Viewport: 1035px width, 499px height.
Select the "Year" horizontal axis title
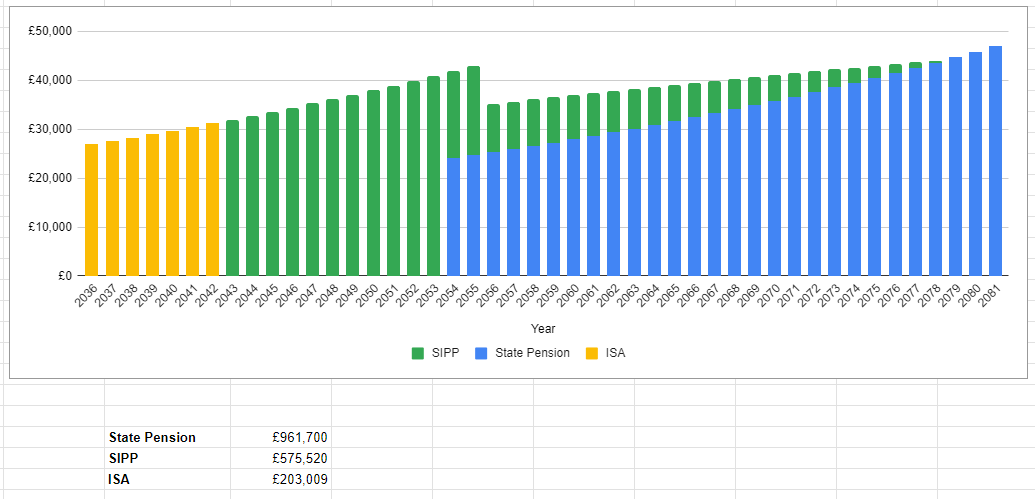(543, 328)
